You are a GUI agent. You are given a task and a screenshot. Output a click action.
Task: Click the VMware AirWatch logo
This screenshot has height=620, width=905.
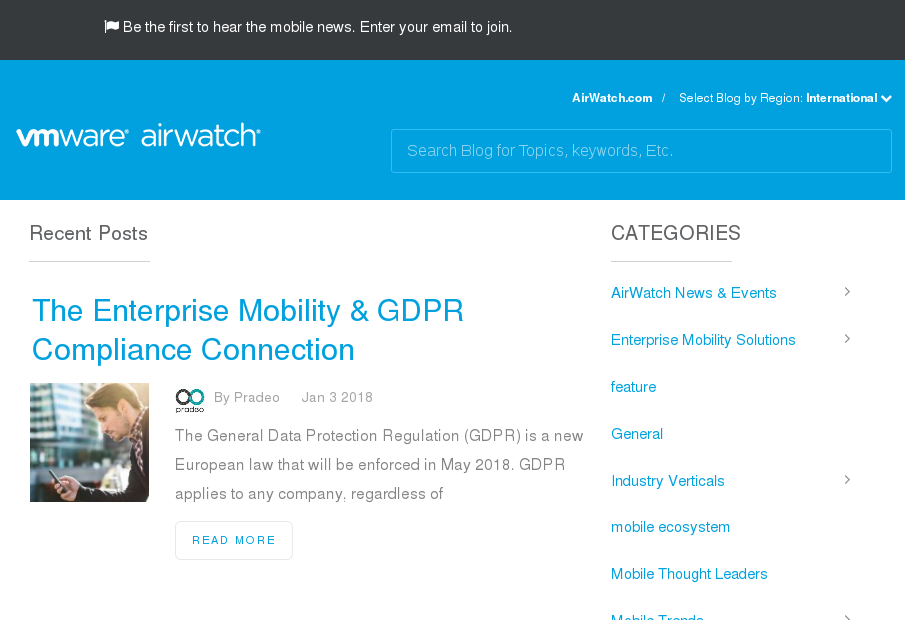point(137,135)
